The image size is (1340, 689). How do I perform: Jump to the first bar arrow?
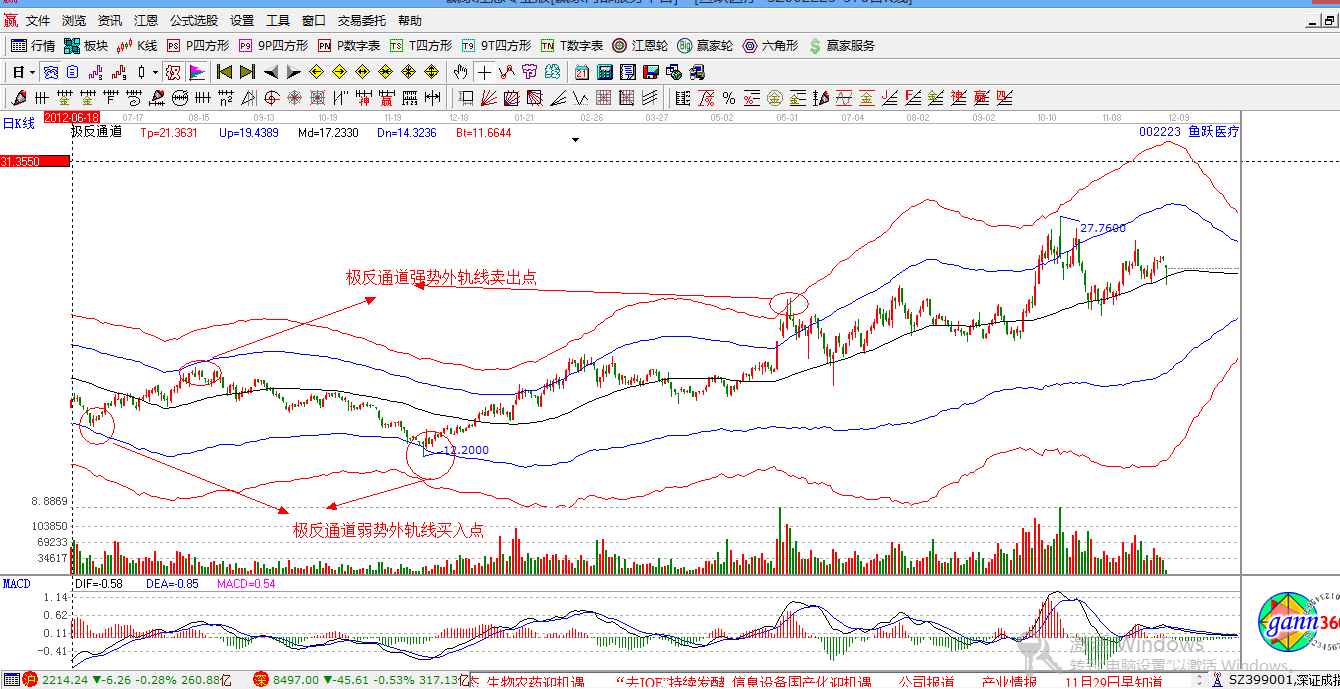(x=224, y=72)
